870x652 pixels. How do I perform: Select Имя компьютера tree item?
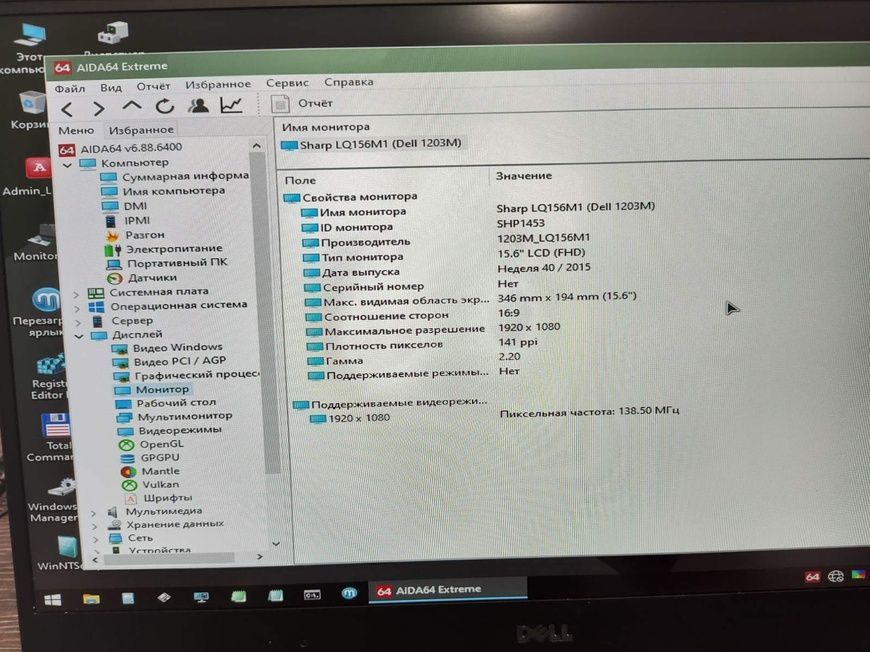pos(174,190)
